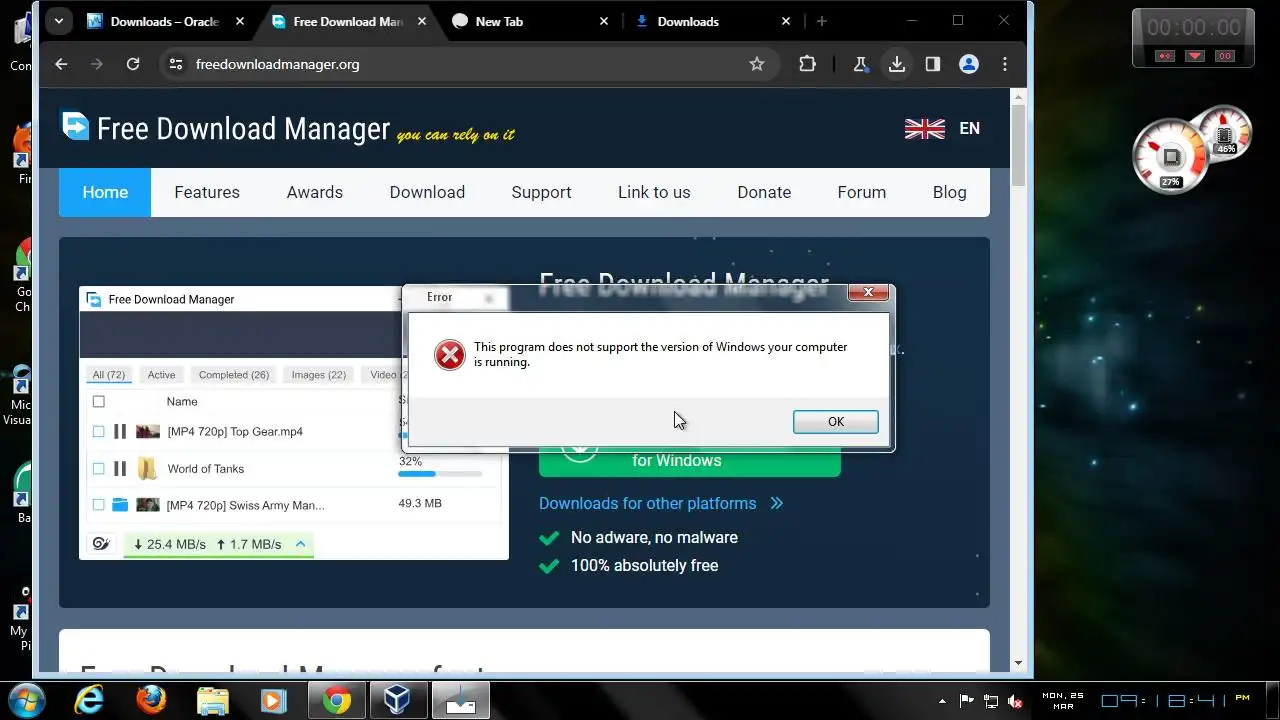1280x720 pixels.
Task: Bookmark this page with the star icon
Action: coord(757,64)
